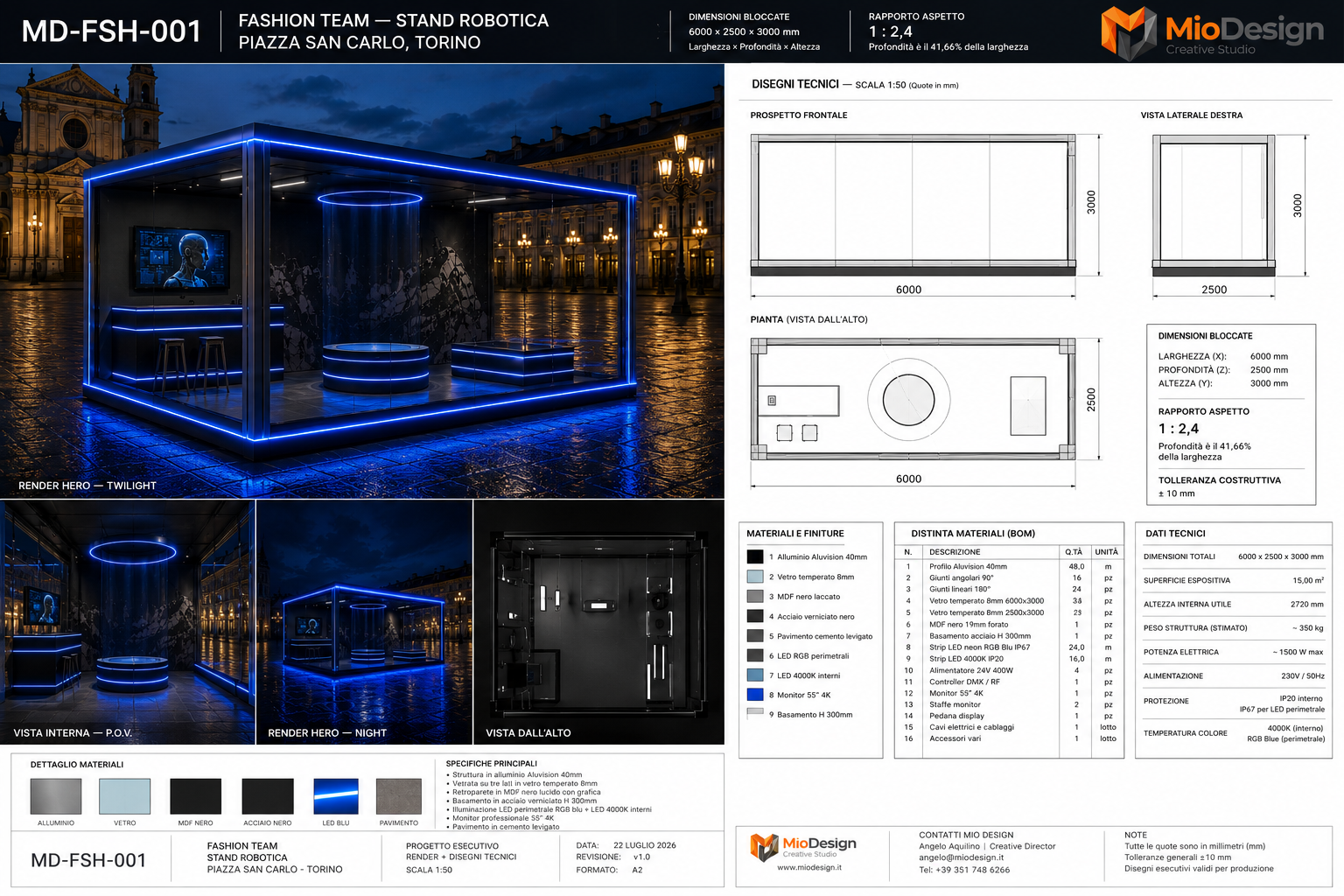
Task: Click the angelo@miodesign.it email address
Action: click(961, 857)
